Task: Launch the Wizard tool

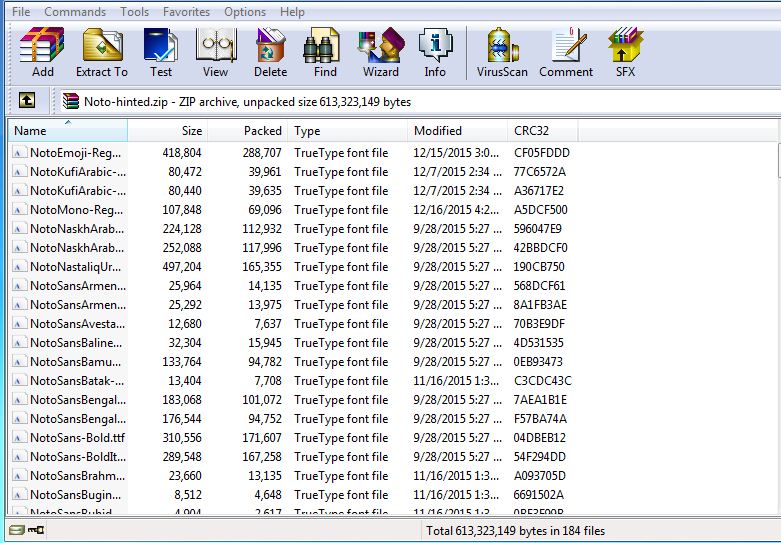Action: [x=380, y=52]
